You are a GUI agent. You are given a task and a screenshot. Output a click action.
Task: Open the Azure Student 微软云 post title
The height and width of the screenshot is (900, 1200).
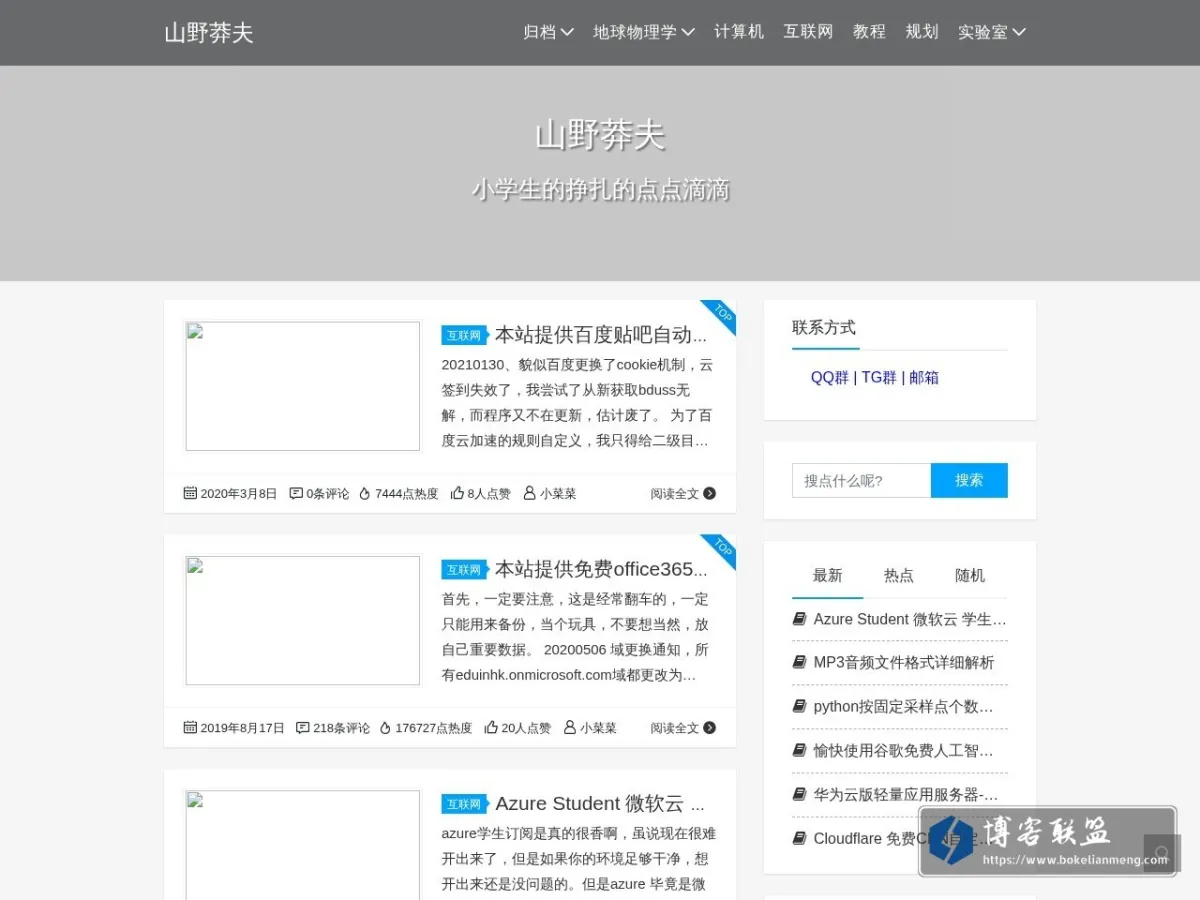600,803
